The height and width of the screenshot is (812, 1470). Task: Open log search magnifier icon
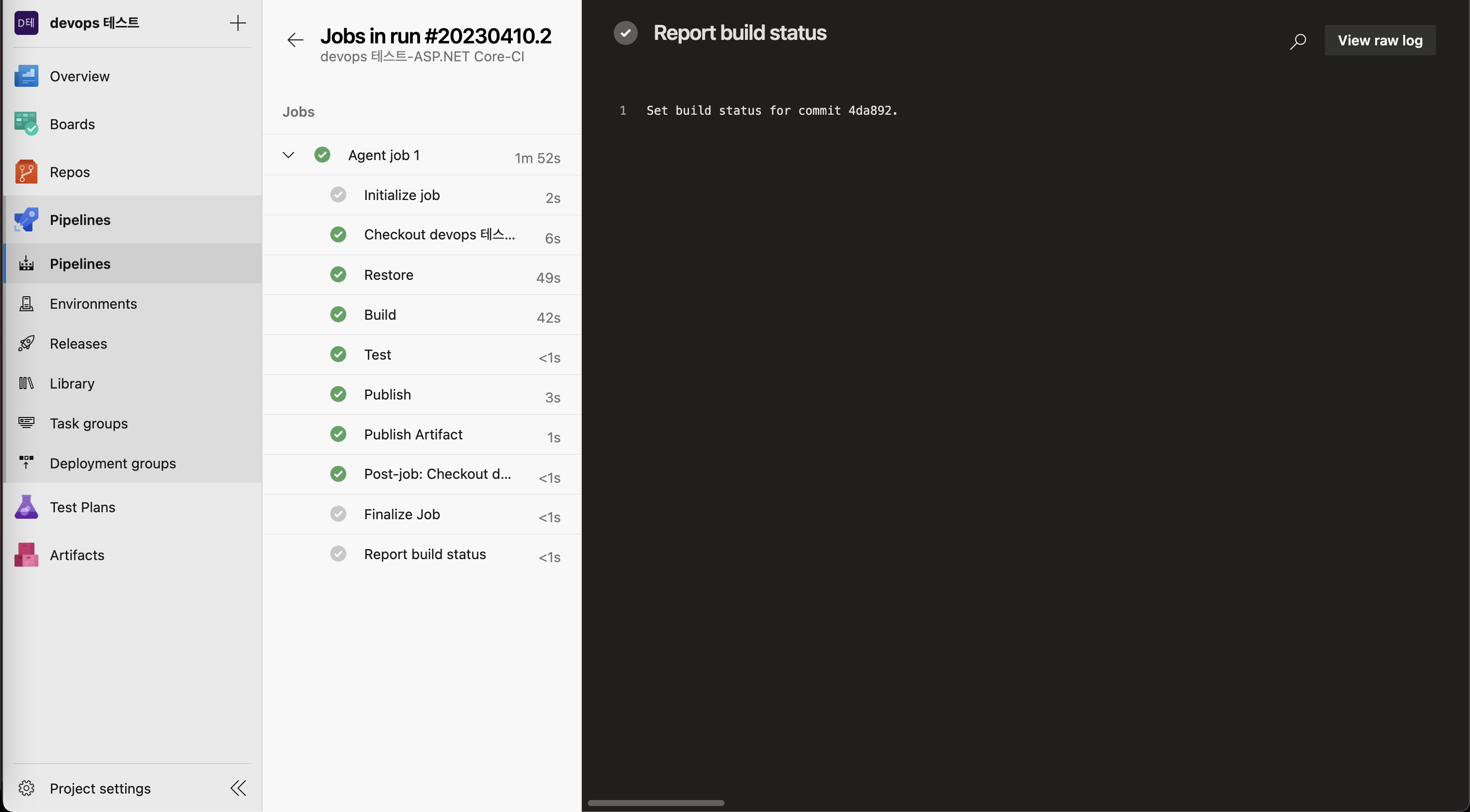pyautogui.click(x=1298, y=40)
